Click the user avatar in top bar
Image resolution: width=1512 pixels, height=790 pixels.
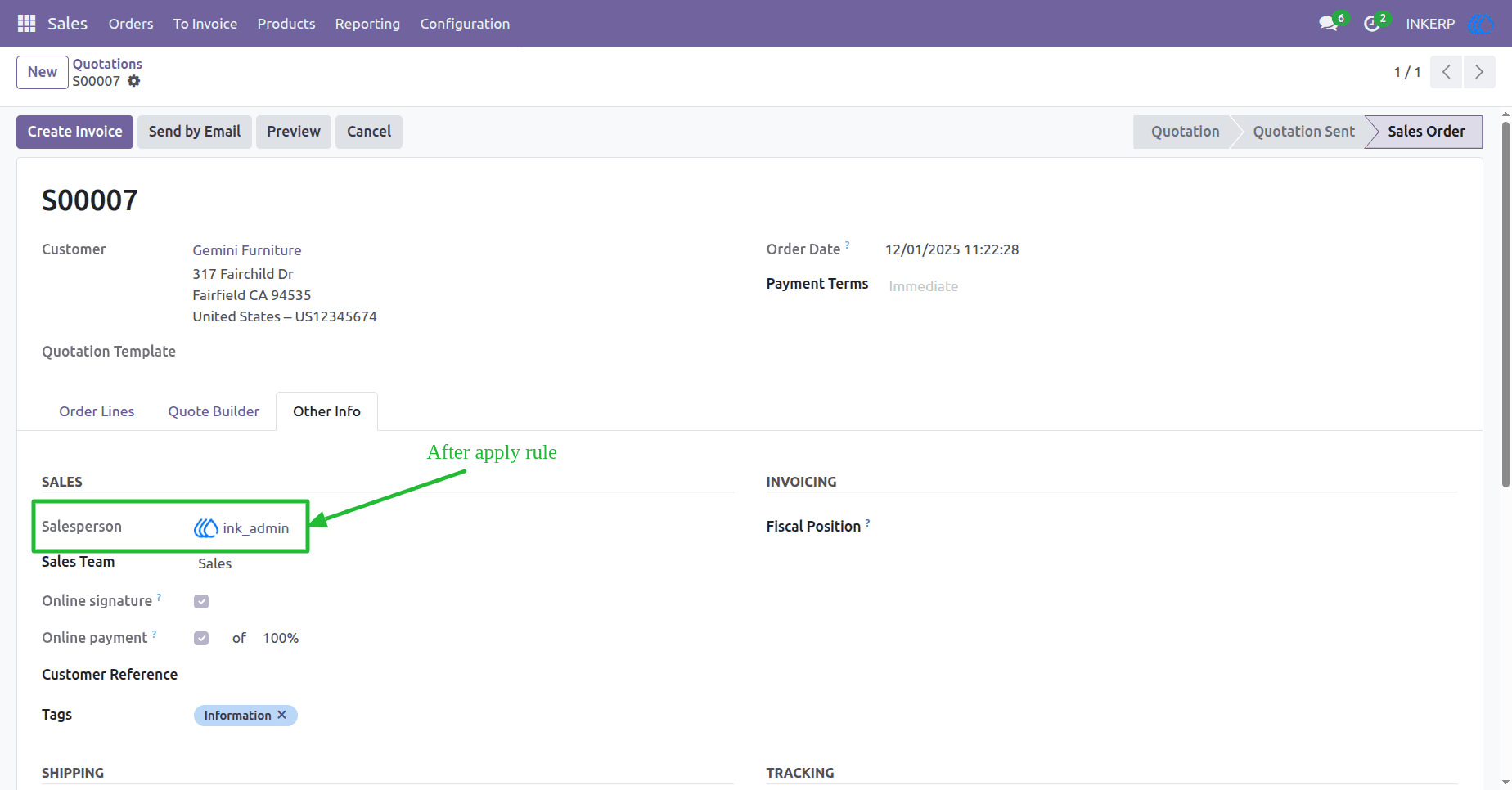(x=1480, y=24)
